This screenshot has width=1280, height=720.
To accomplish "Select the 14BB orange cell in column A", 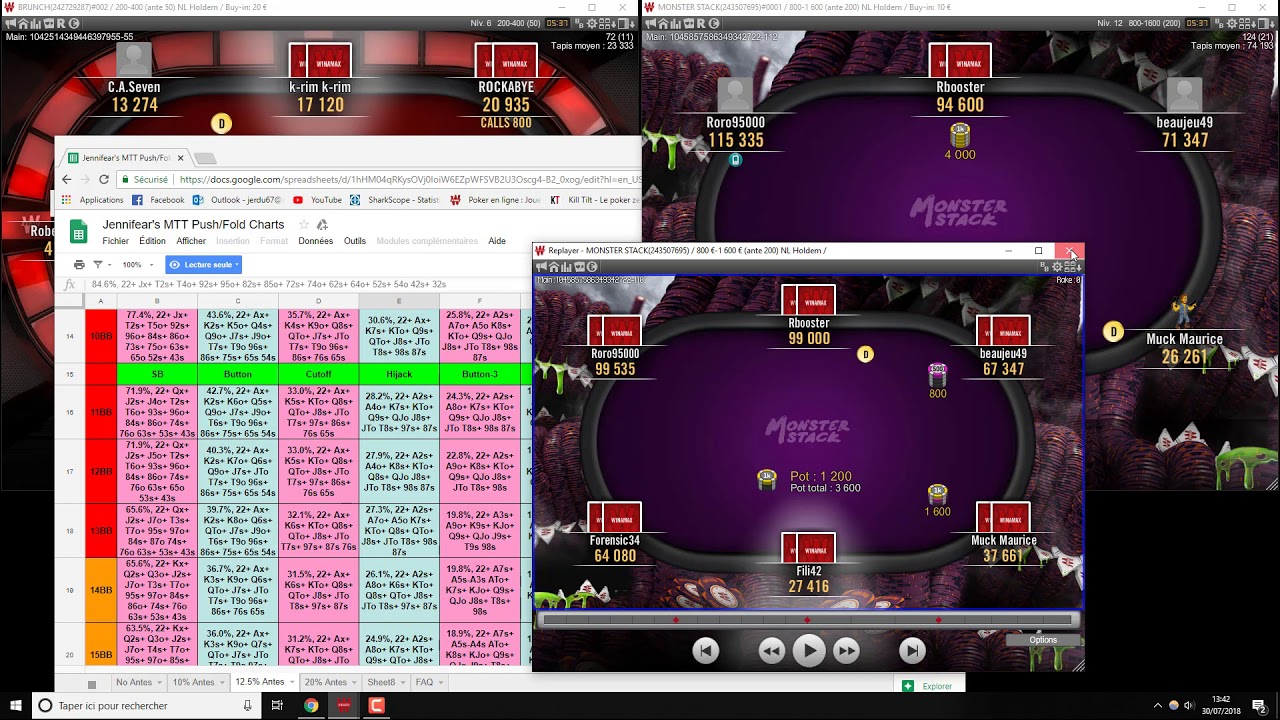I will pyautogui.click(x=101, y=590).
